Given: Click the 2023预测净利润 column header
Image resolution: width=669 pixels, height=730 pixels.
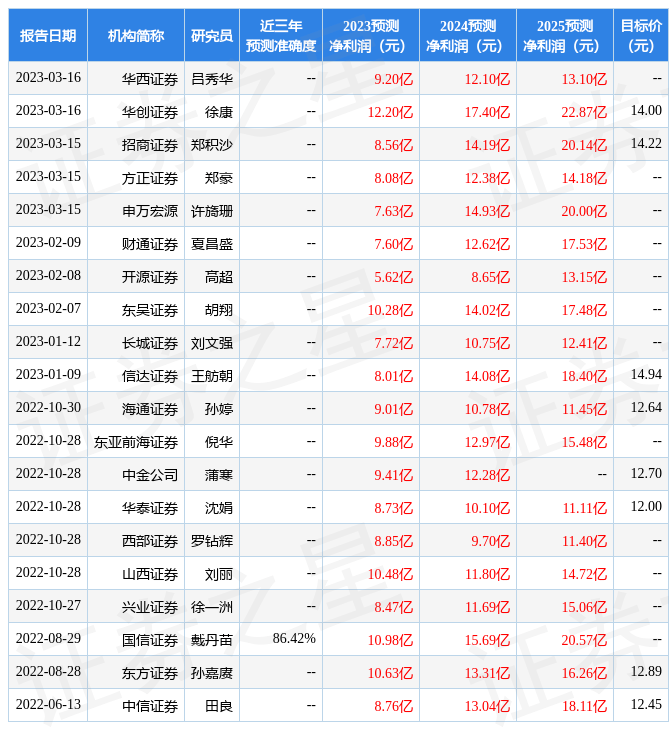Looking at the screenshot, I should coord(370,36).
